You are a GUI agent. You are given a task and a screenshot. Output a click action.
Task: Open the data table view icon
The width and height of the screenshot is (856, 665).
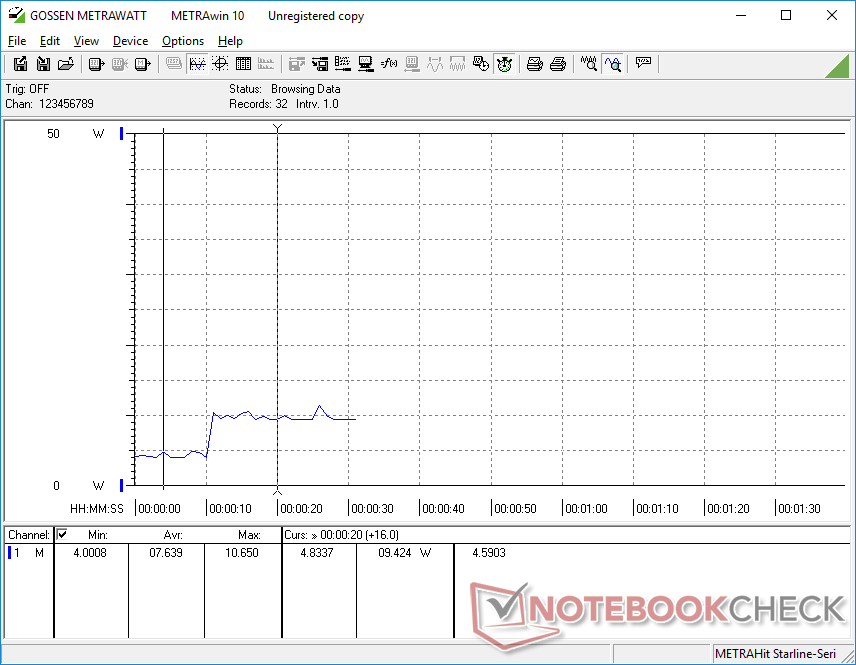point(243,64)
